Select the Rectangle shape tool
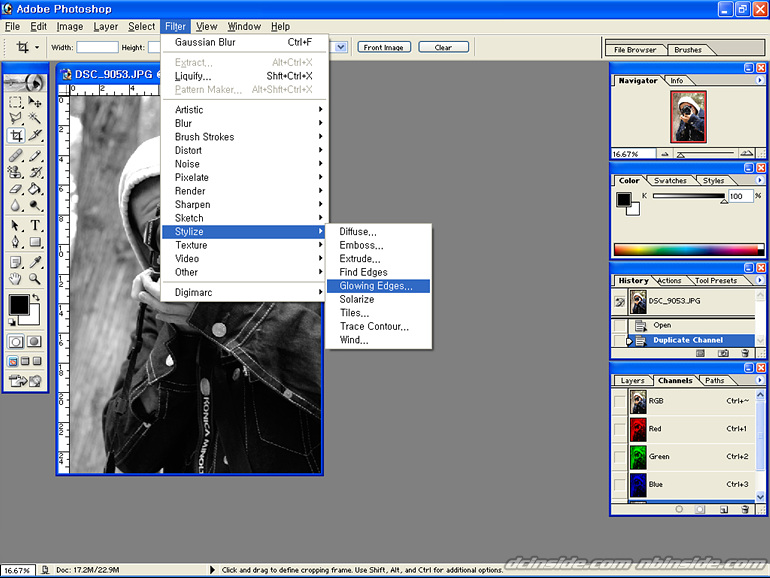 34,242
